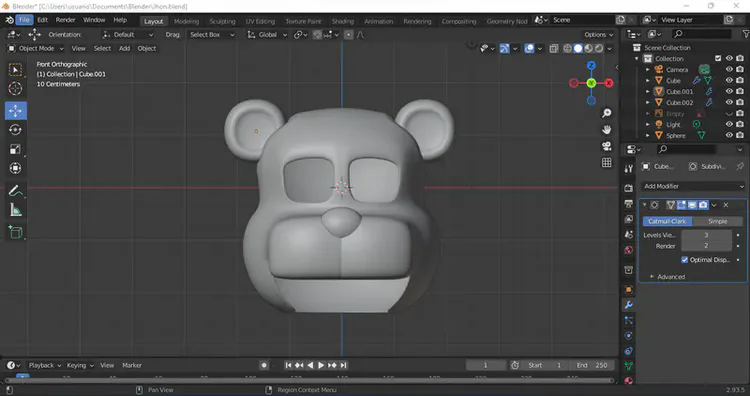Image resolution: width=750 pixels, height=396 pixels.
Task: Select the Transform tool
Action: coord(15,168)
